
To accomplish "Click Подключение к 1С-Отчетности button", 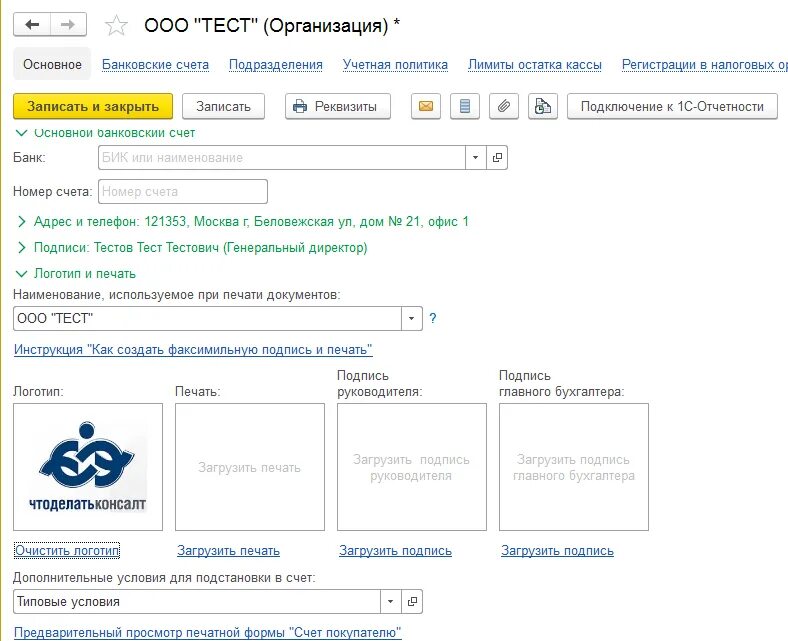I will click(672, 106).
